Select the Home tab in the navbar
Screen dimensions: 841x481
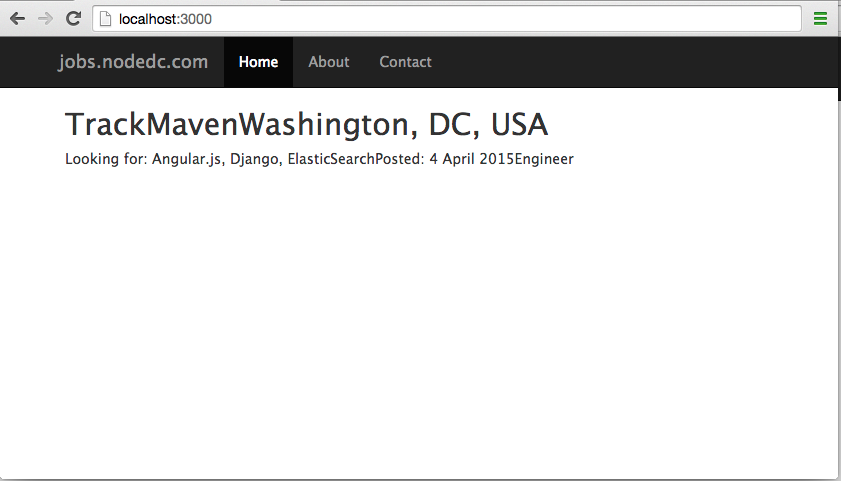pyautogui.click(x=259, y=62)
